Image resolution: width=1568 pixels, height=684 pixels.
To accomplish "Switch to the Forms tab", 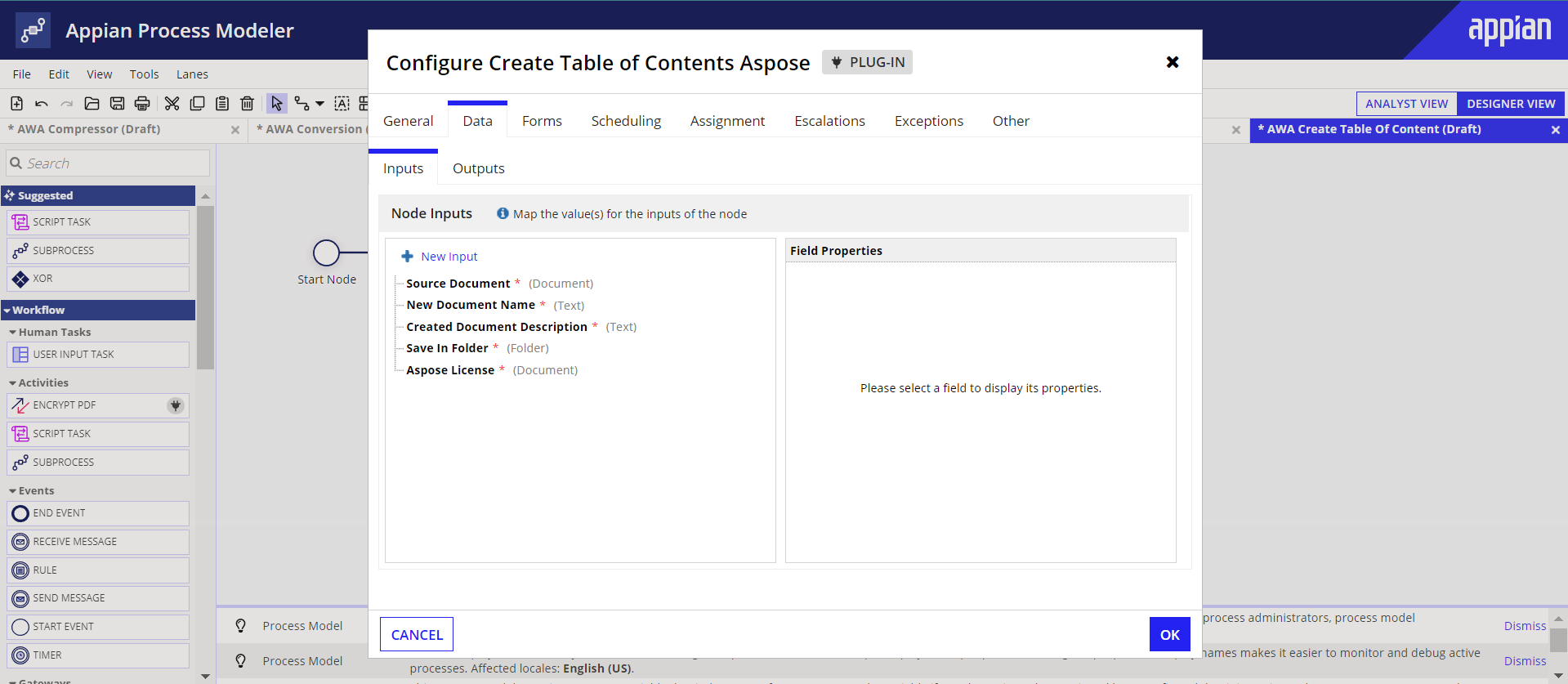I will point(543,121).
